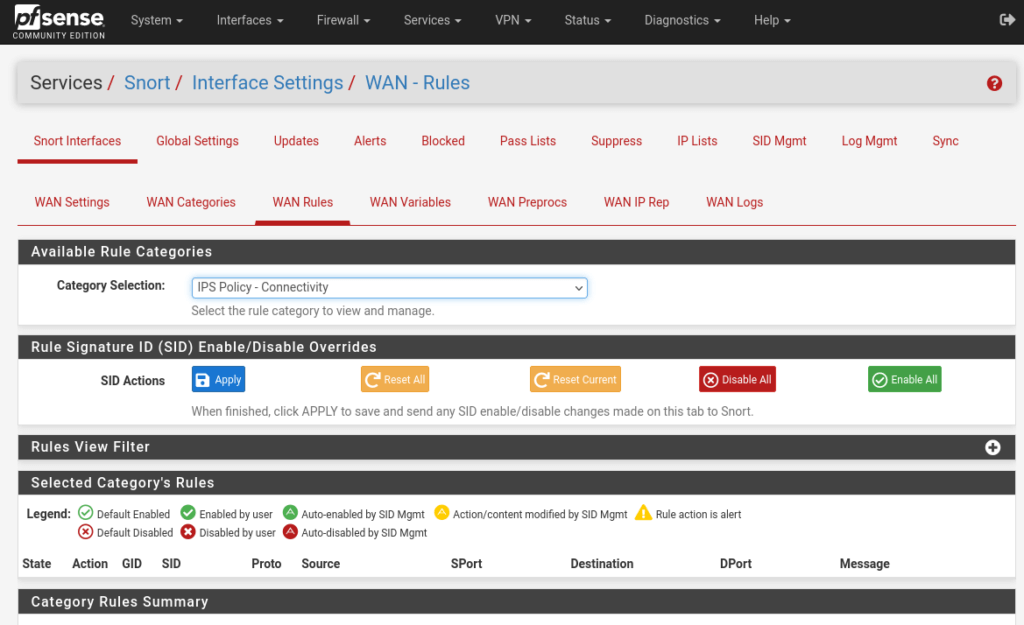The width and height of the screenshot is (1024, 625).
Task: Open the WAN Variables tab
Action: pyautogui.click(x=410, y=202)
